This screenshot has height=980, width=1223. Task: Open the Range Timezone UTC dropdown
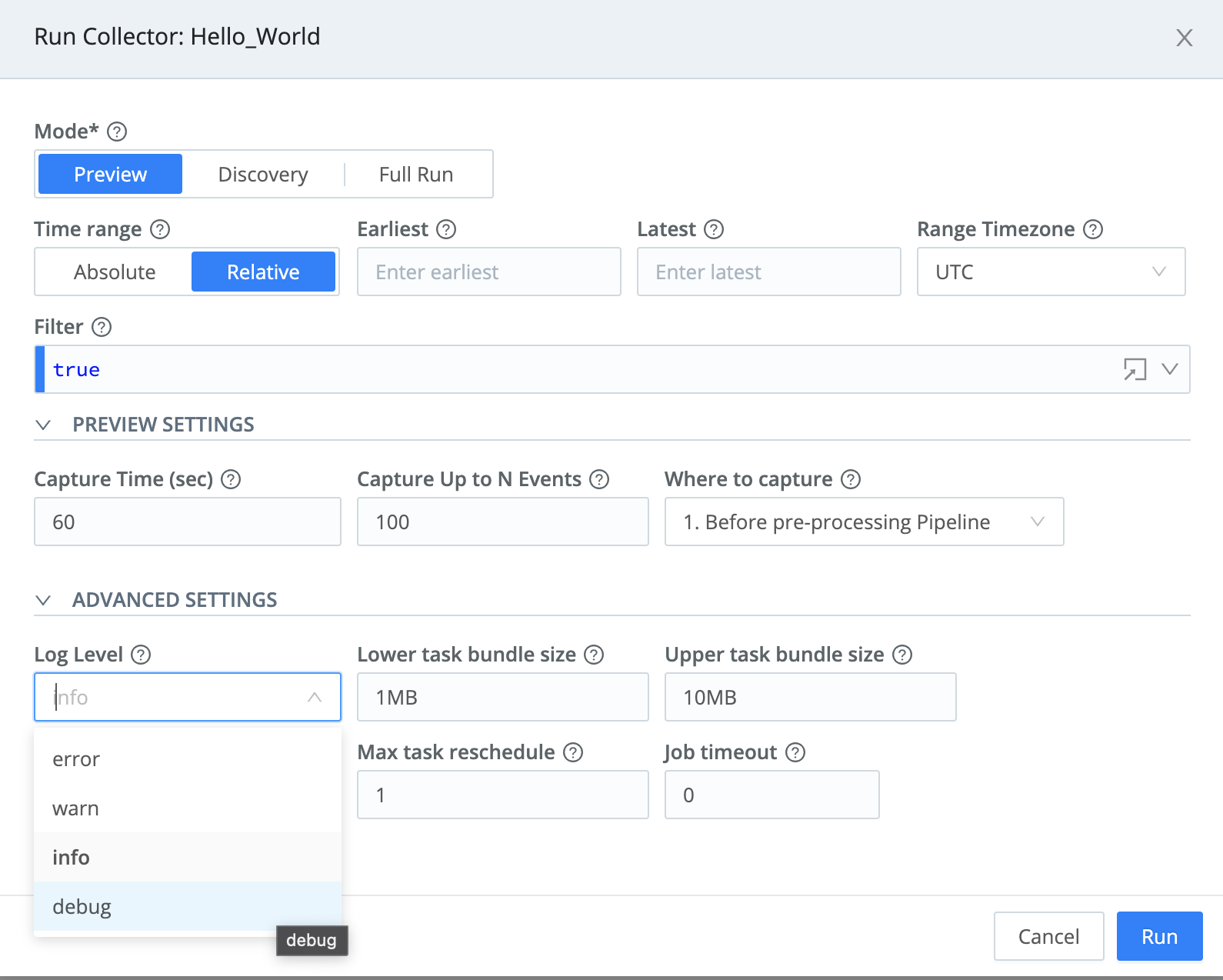[1050, 272]
